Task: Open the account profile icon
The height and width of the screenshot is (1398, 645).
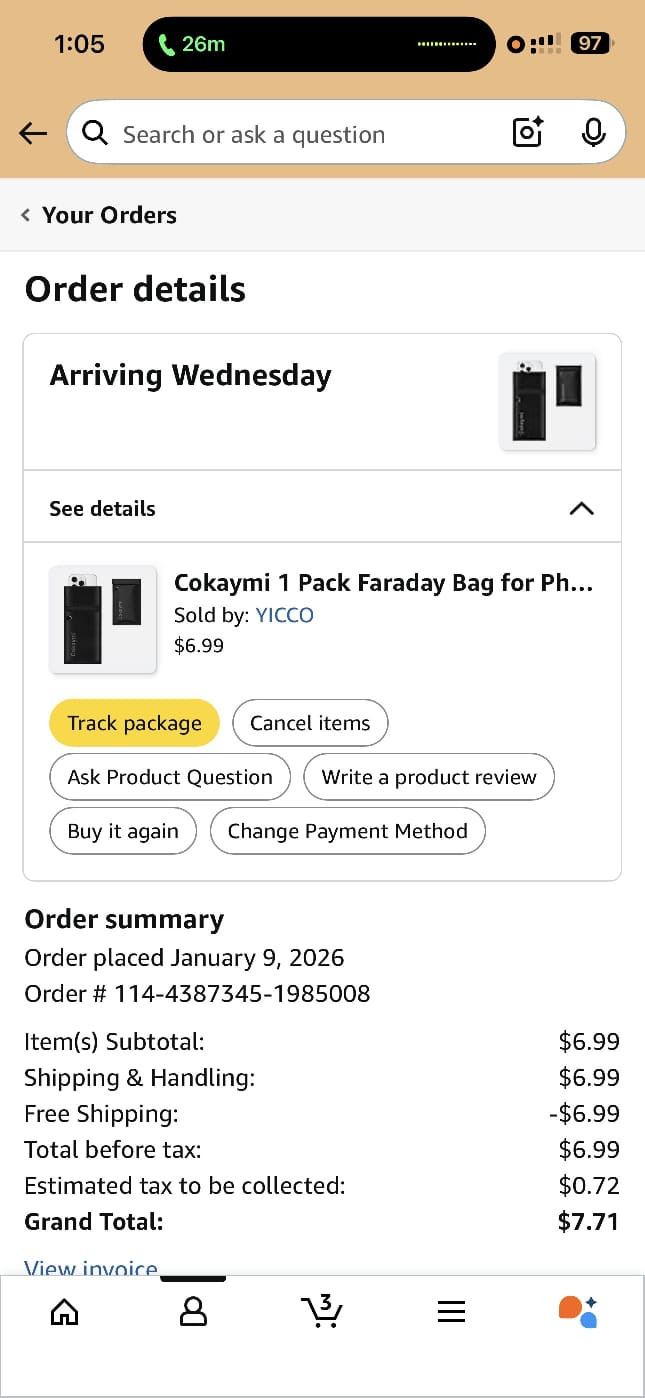Action: (193, 1311)
